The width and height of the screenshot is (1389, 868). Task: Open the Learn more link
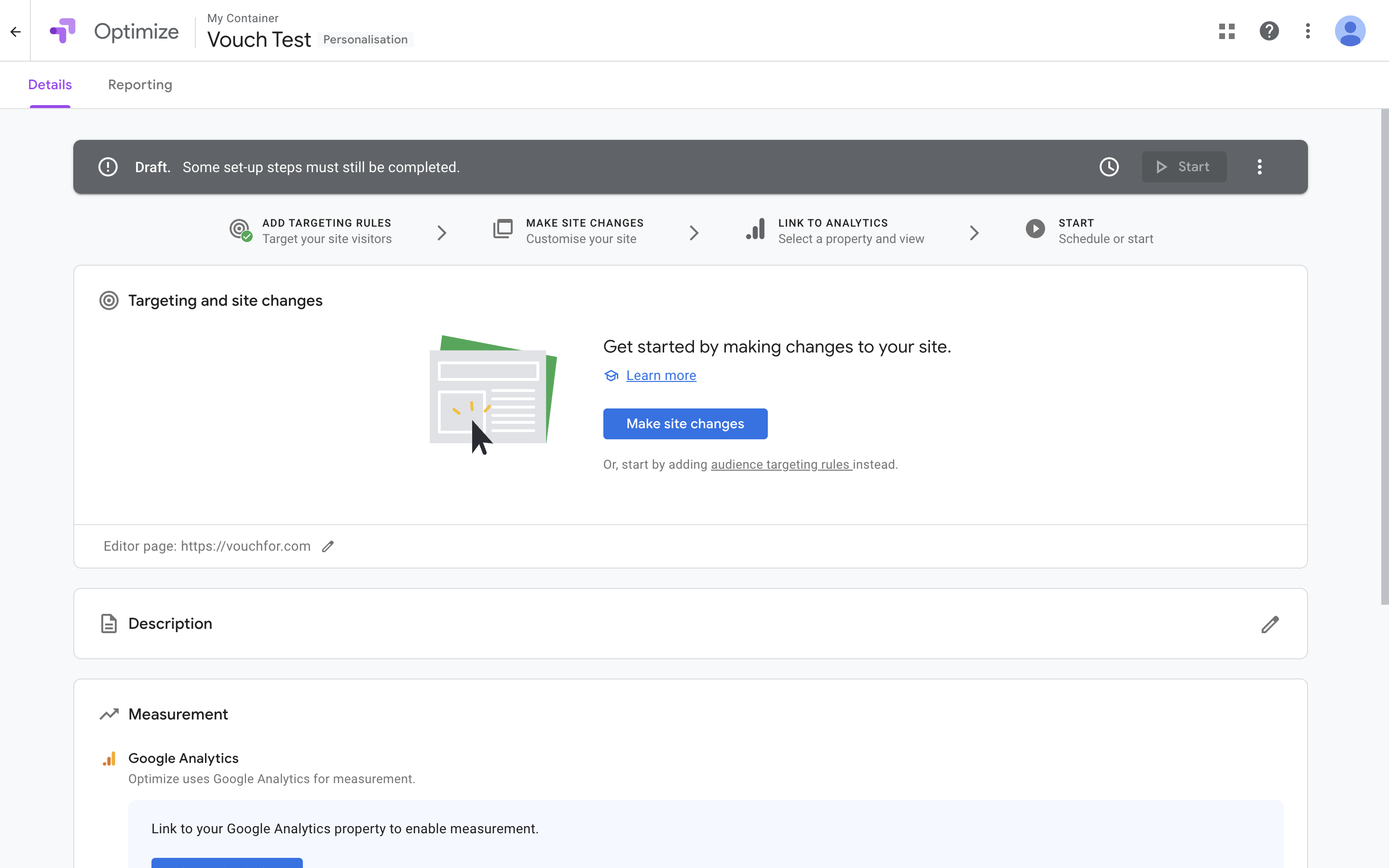coord(661,376)
